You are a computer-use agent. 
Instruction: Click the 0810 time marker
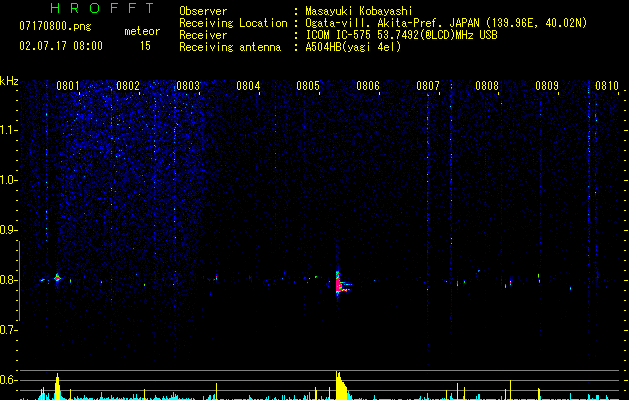[x=607, y=86]
